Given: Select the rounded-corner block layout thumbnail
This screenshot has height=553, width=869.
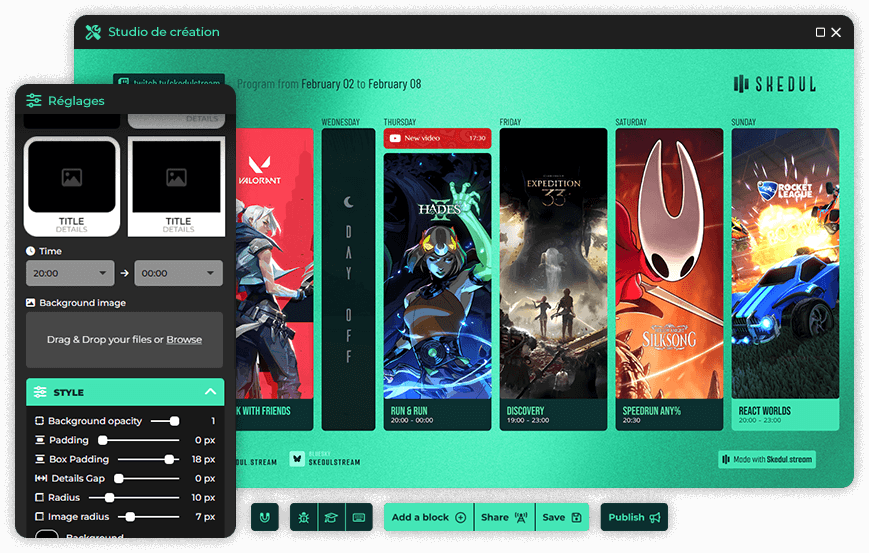Looking at the screenshot, I should (72, 187).
